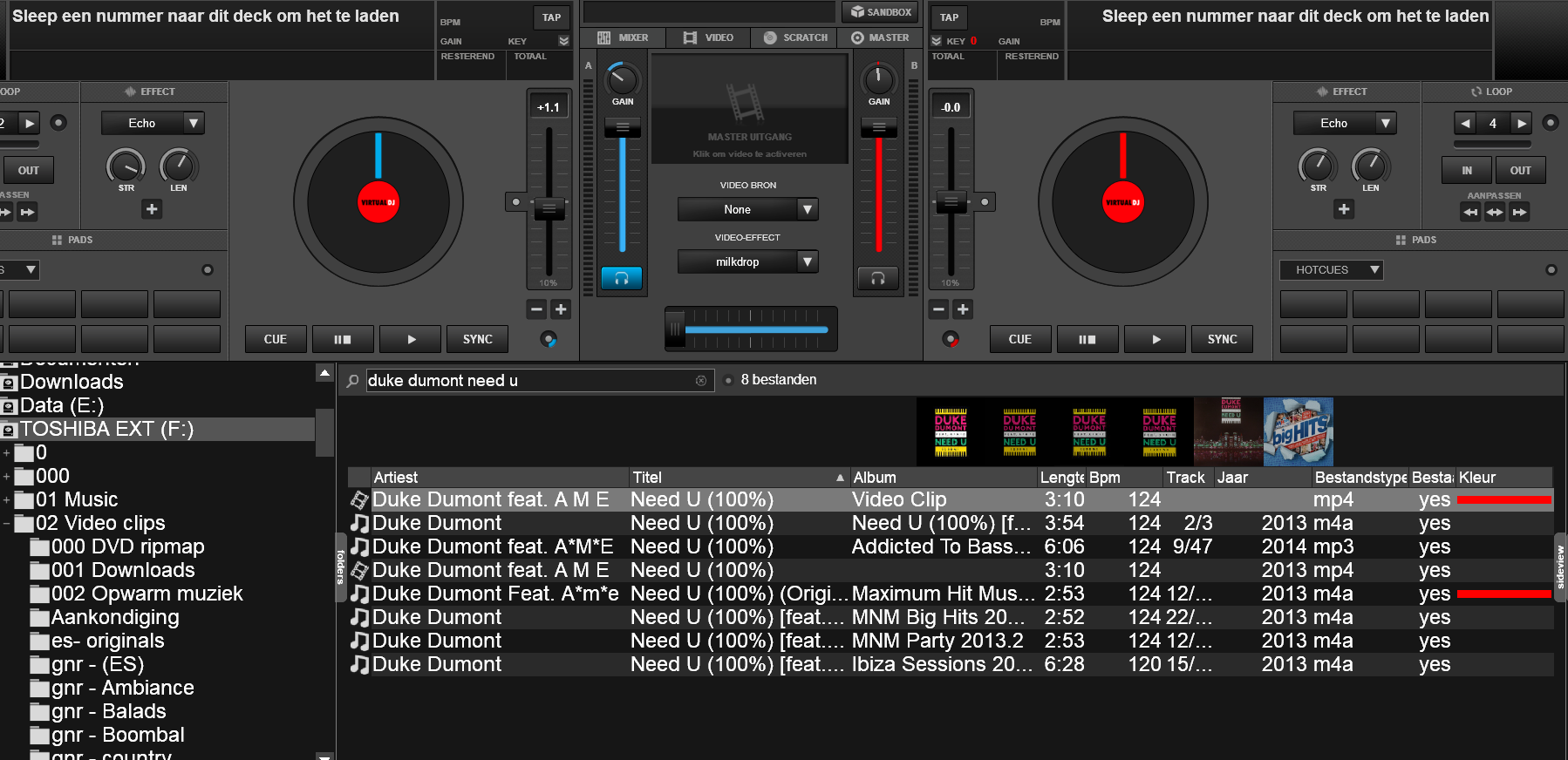Toggle Sandbox mode
The width and height of the screenshot is (1568, 760).
click(881, 12)
